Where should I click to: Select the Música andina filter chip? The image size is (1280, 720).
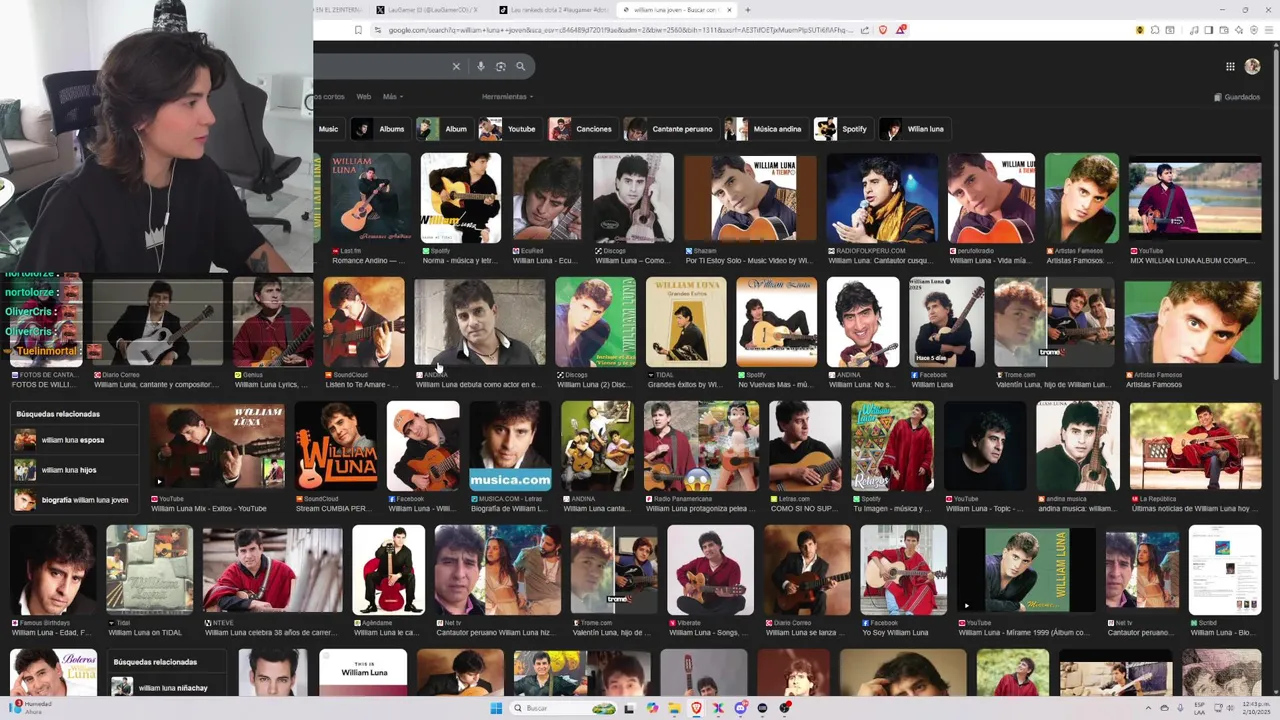pos(766,129)
